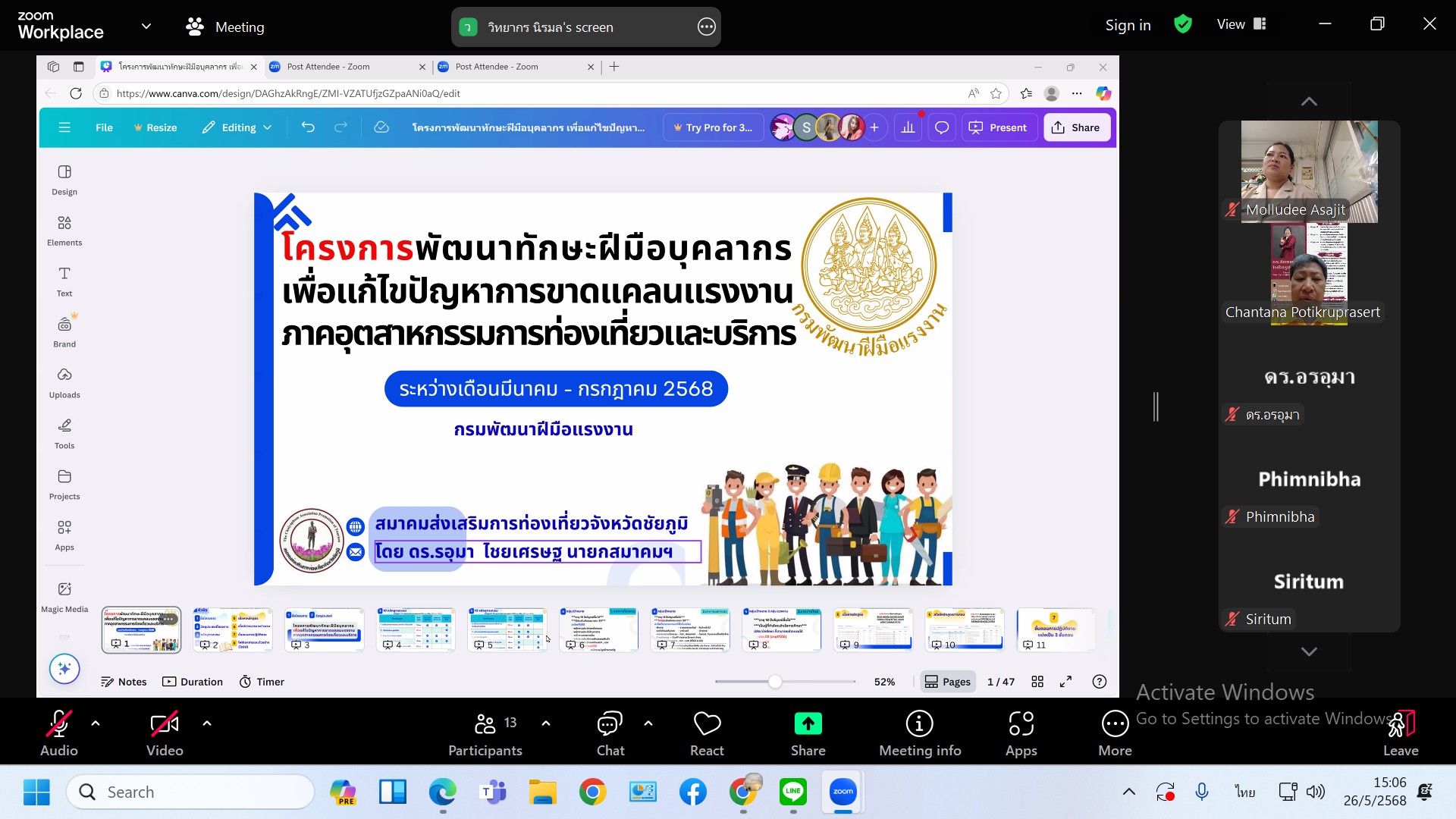The width and height of the screenshot is (1456, 819).
Task: Expand chat options caret
Action: click(648, 723)
